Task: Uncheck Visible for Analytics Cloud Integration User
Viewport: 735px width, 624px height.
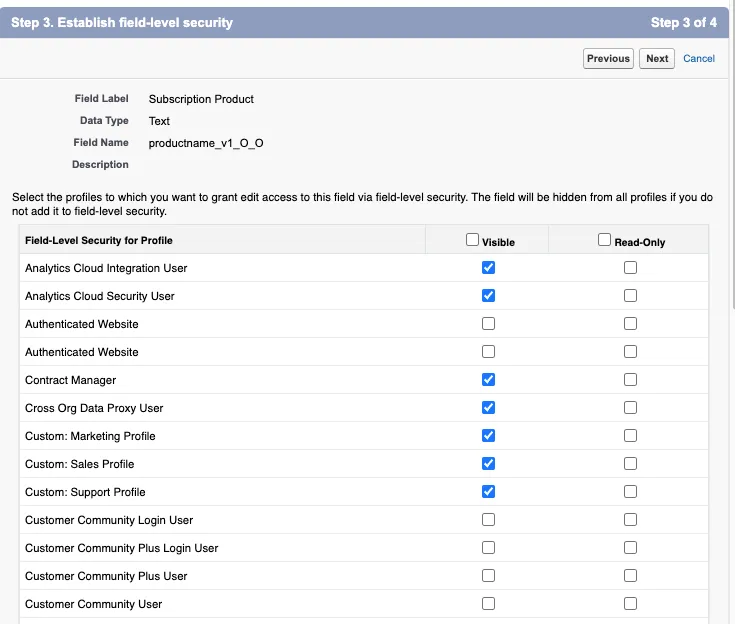Action: 488,268
